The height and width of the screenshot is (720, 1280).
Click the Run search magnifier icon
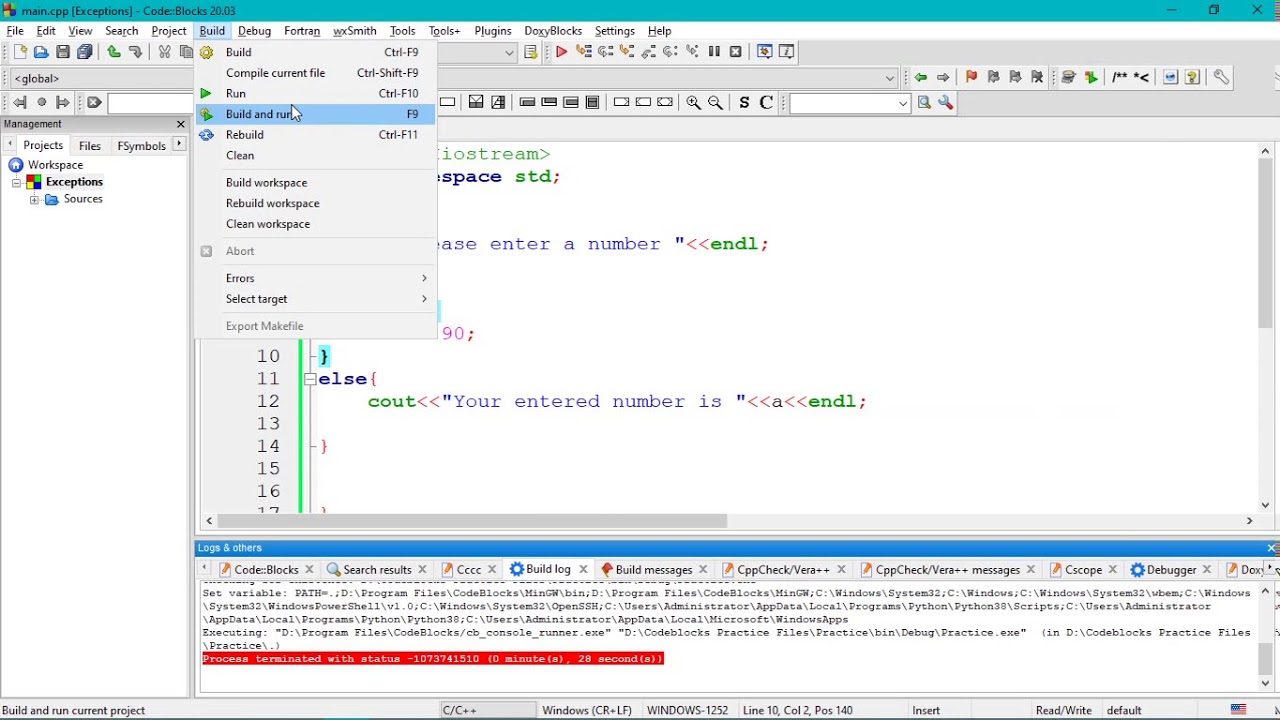point(924,102)
